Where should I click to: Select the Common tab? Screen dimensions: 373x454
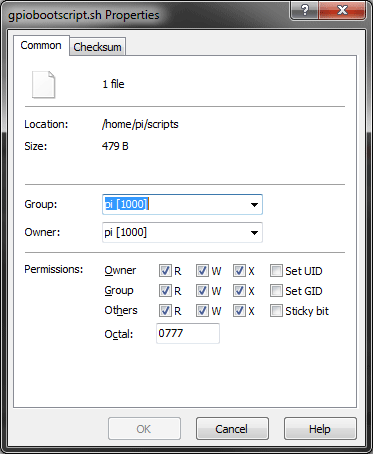(x=41, y=45)
